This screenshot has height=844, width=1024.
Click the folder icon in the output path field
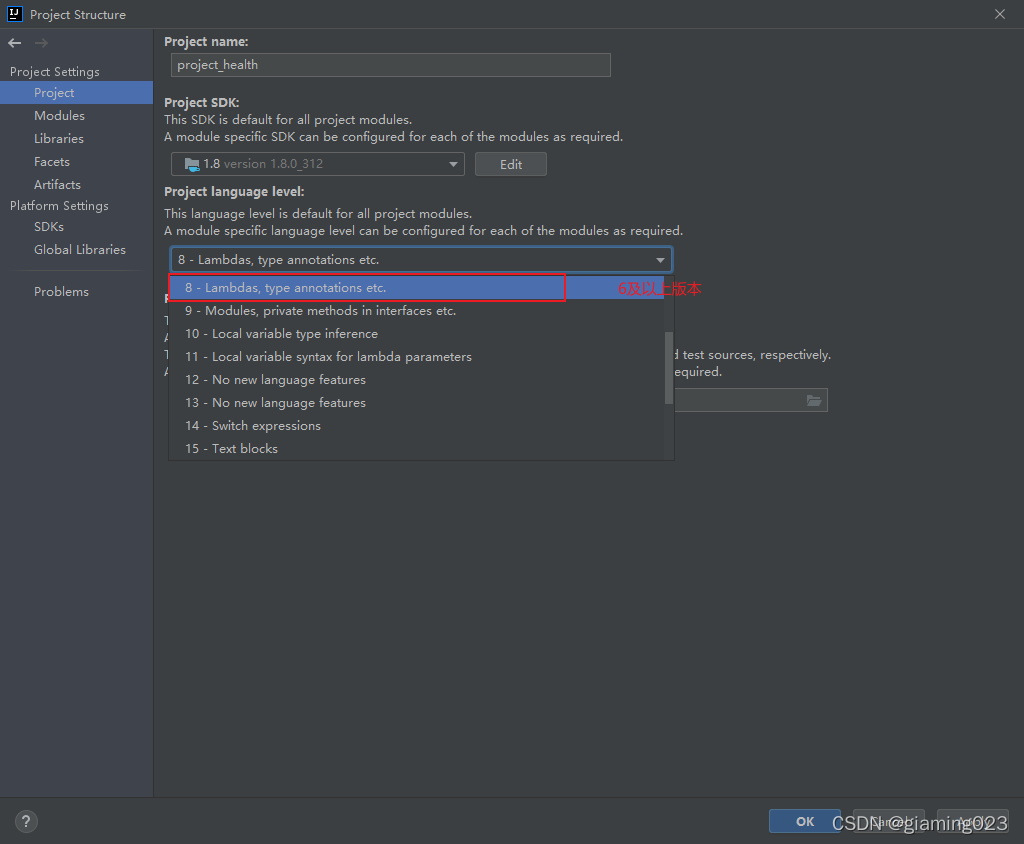(813, 399)
